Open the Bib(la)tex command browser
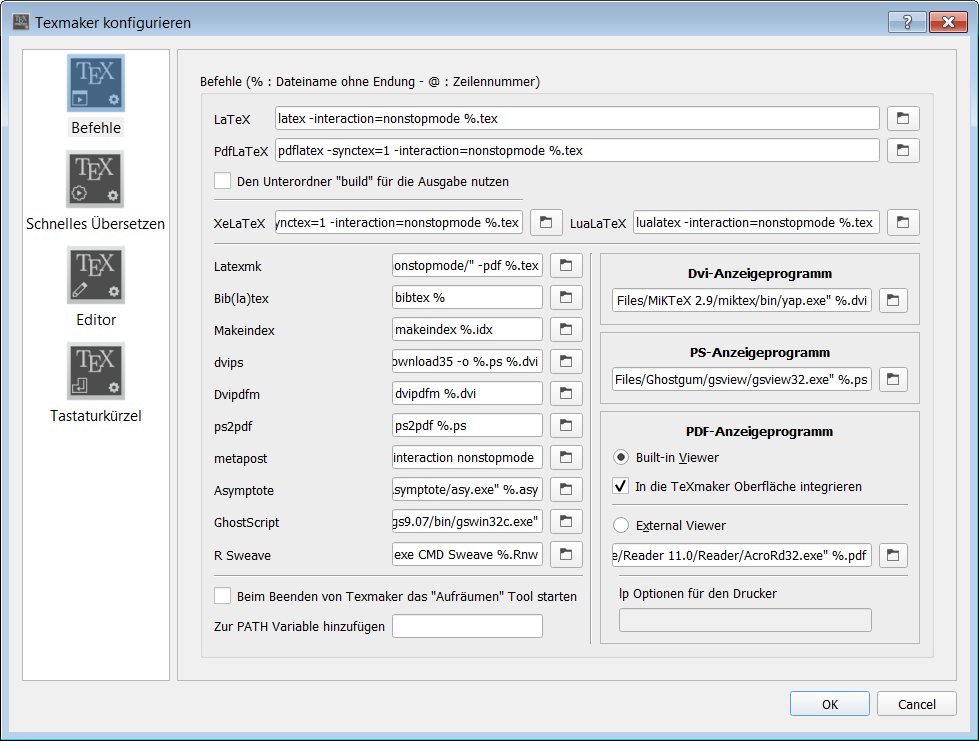The width and height of the screenshot is (979, 741). [x=566, y=297]
